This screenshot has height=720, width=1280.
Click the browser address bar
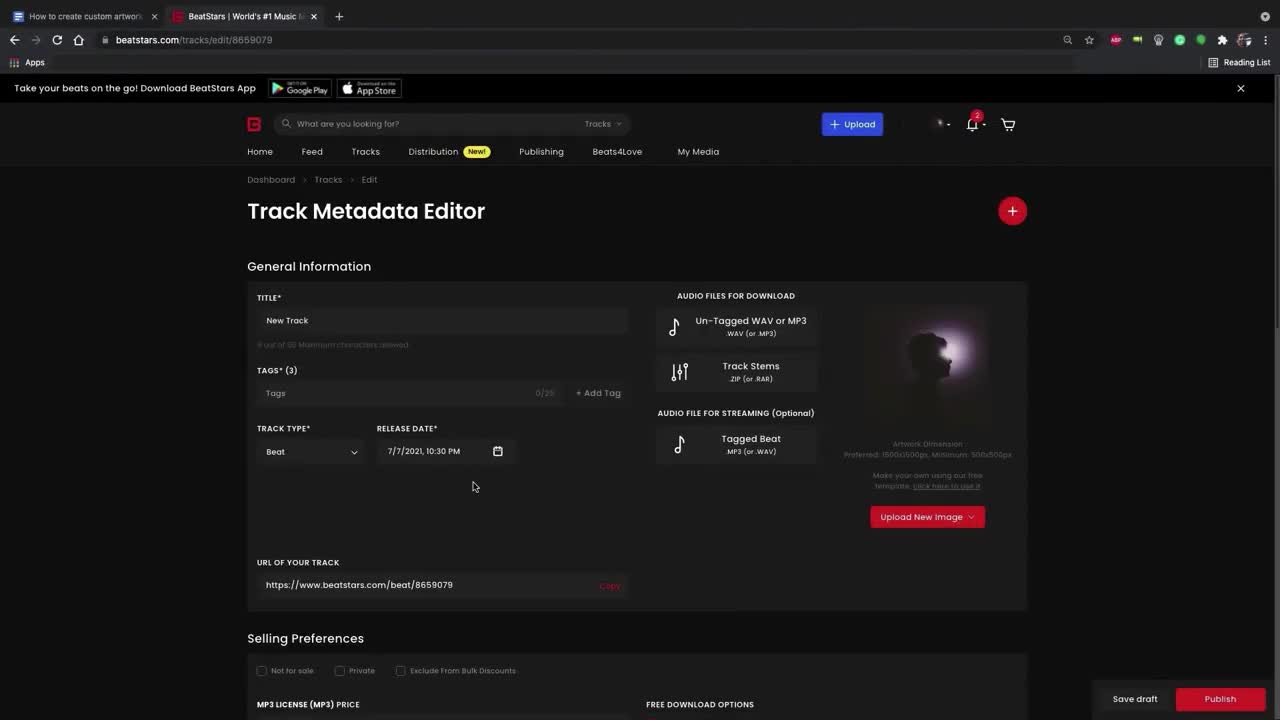click(x=580, y=40)
